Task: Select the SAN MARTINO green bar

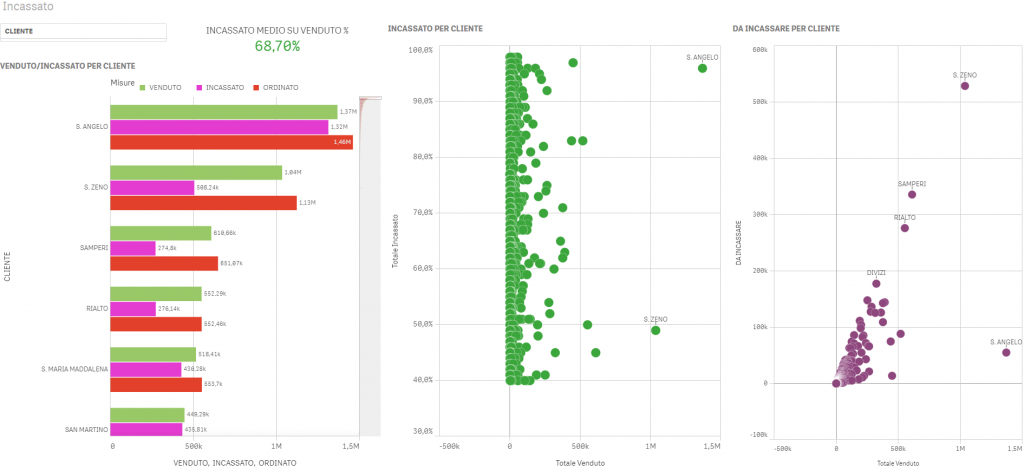Action: click(147, 414)
